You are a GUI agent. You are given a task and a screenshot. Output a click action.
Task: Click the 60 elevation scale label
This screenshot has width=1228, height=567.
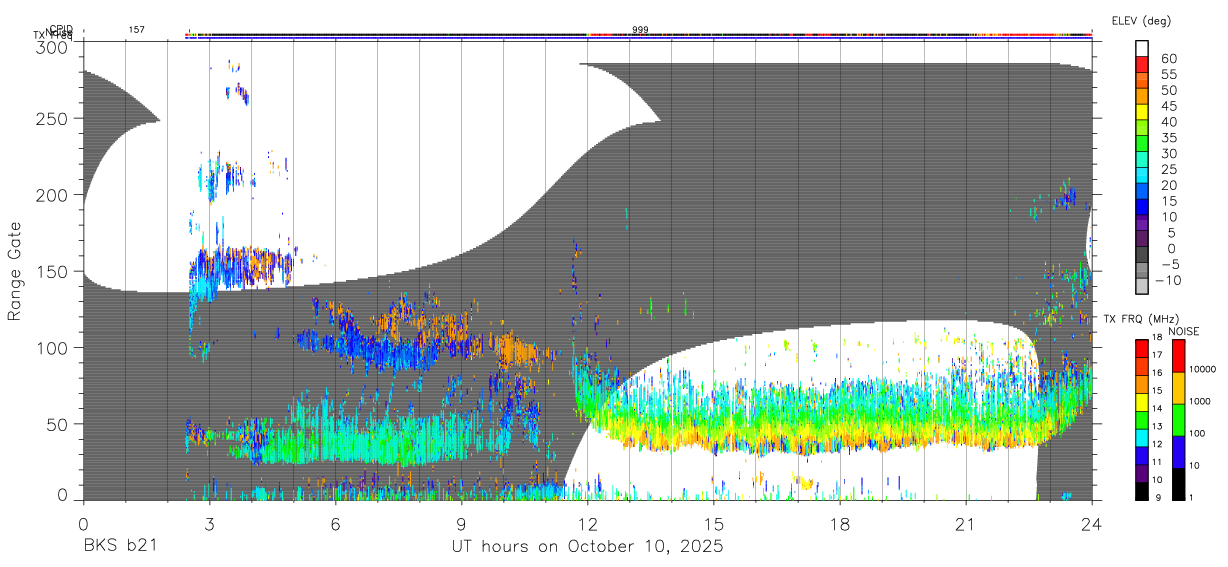[1169, 58]
